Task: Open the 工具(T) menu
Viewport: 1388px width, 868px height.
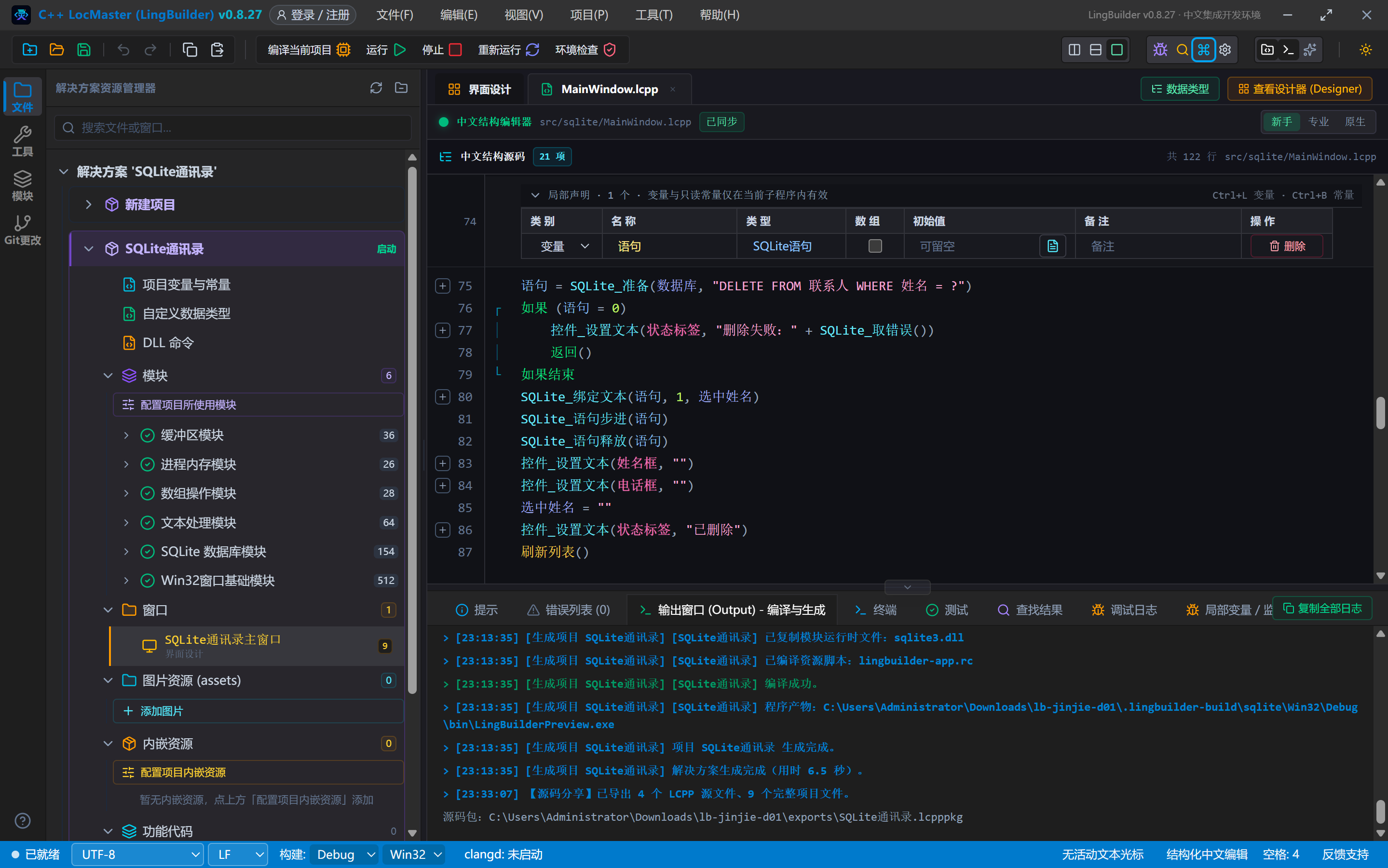Action: coord(654,15)
